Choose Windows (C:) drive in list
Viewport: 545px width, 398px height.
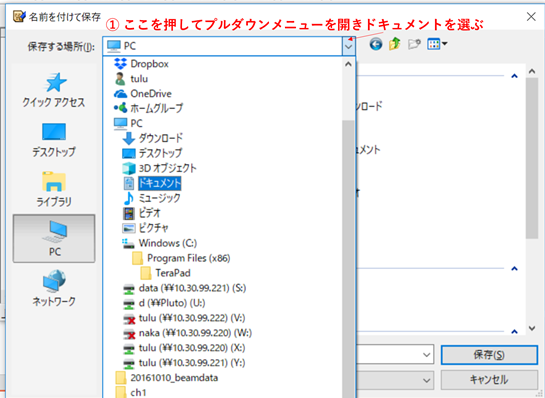(160, 243)
